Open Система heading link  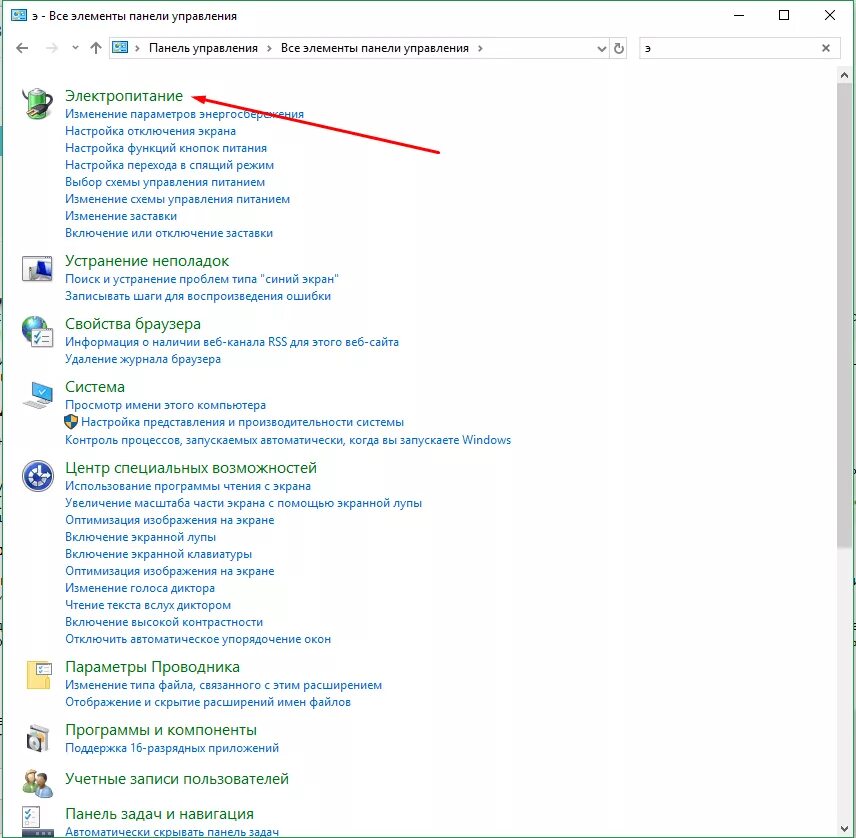tap(95, 387)
